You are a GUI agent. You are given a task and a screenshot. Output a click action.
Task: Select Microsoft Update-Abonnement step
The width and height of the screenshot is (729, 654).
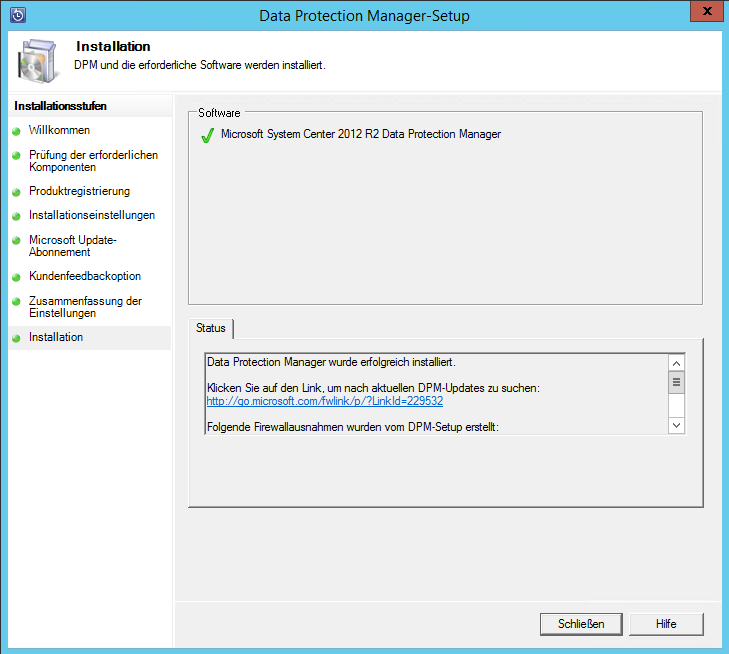tap(73, 246)
